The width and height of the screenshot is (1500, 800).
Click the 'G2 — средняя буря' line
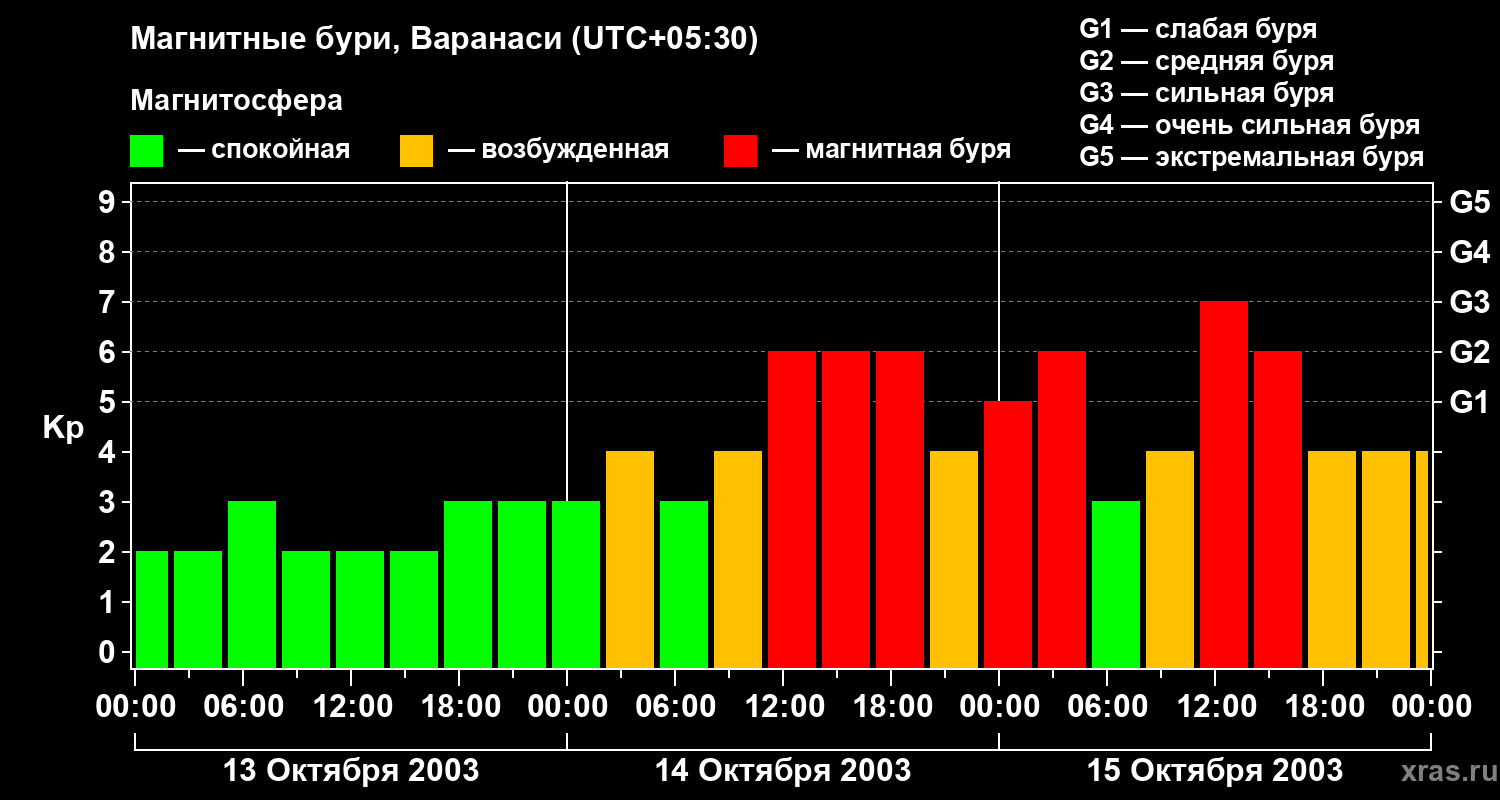click(x=1206, y=61)
